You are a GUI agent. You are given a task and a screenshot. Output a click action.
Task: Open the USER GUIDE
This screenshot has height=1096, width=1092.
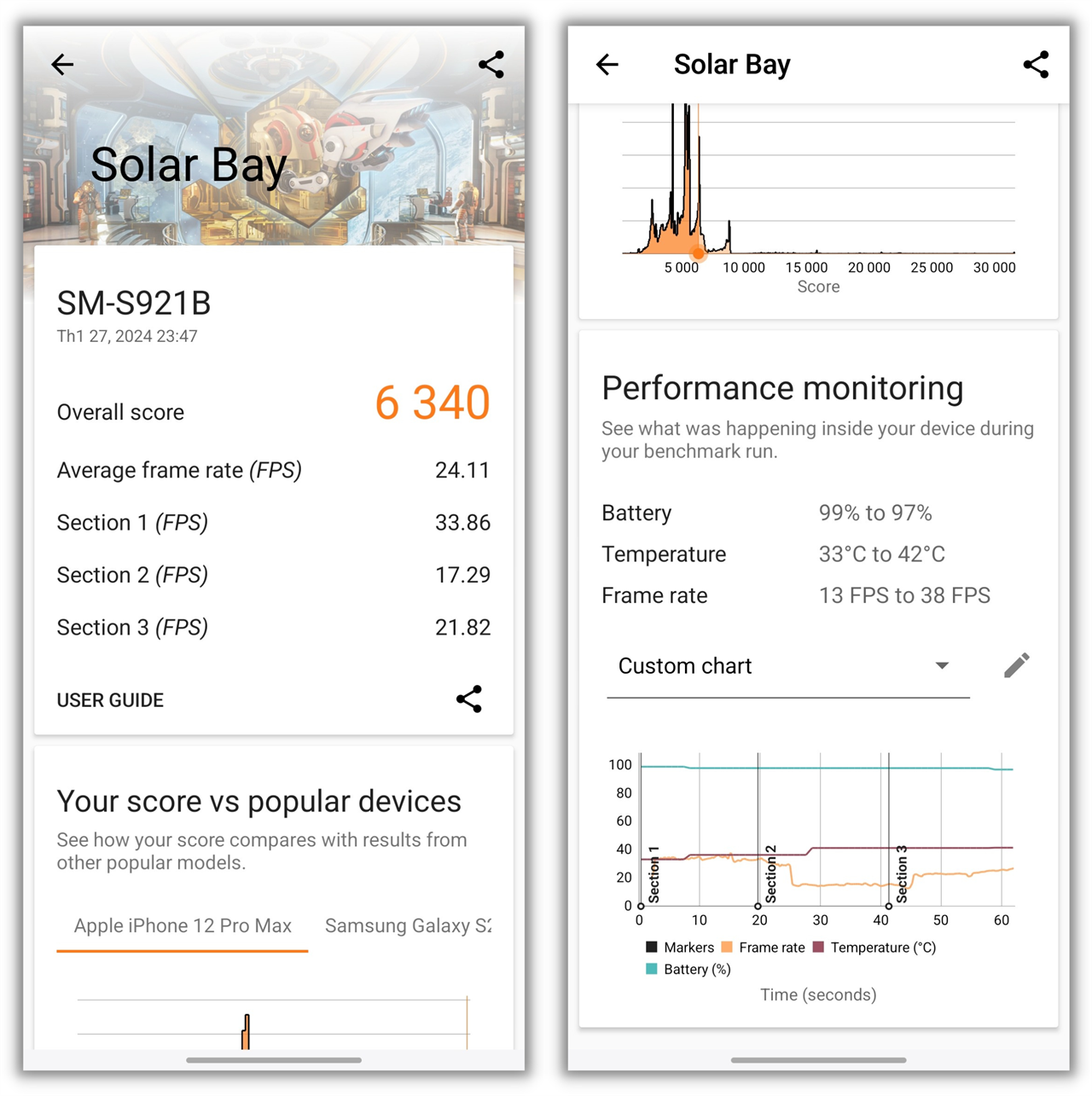pyautogui.click(x=109, y=699)
